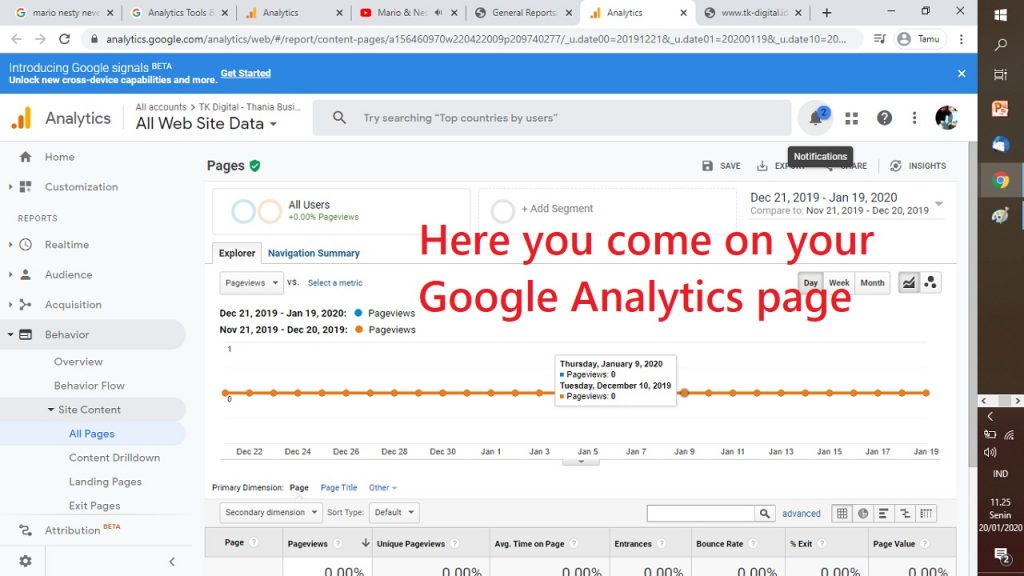Switch to motion chart view icon
The height and width of the screenshot is (576, 1024).
(931, 283)
